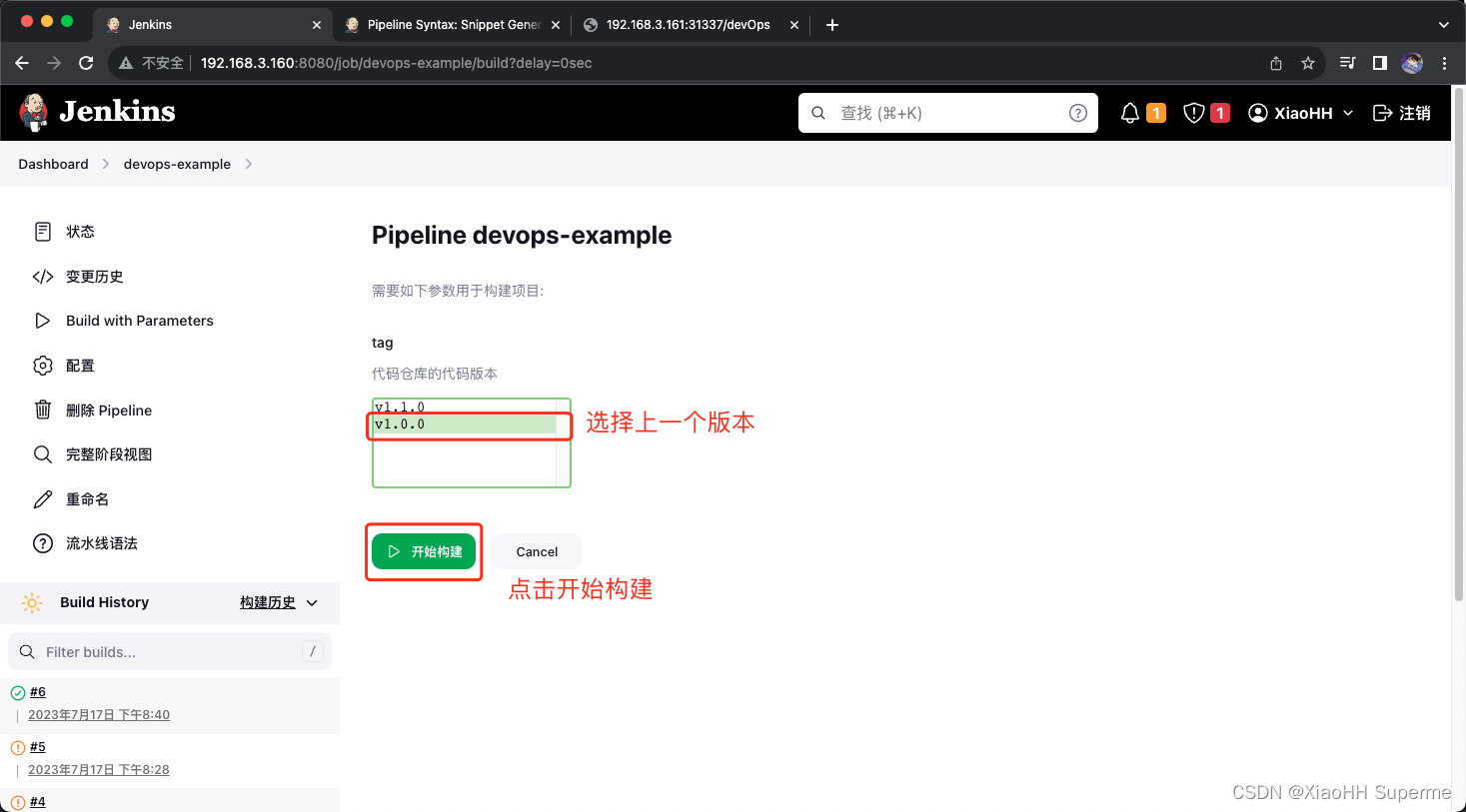Screen dimensions: 1466x812
Task: Open the notifications bell icon
Action: [x=1130, y=113]
